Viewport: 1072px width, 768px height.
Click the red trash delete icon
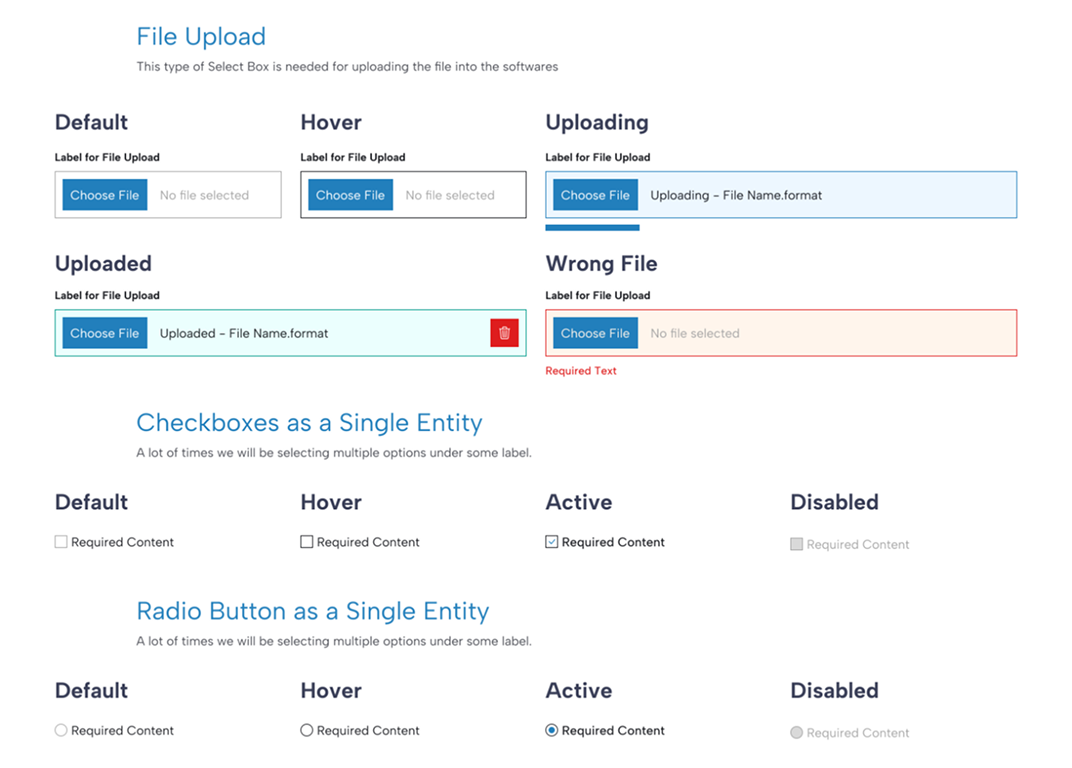pos(504,333)
